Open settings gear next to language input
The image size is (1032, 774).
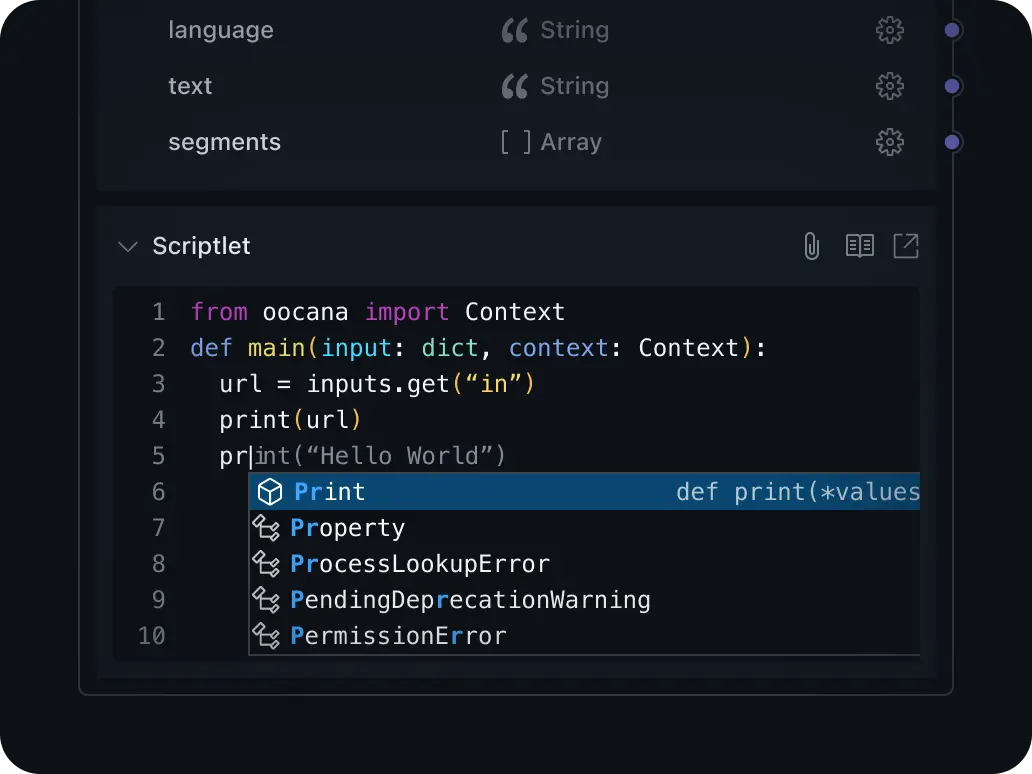pyautogui.click(x=889, y=30)
